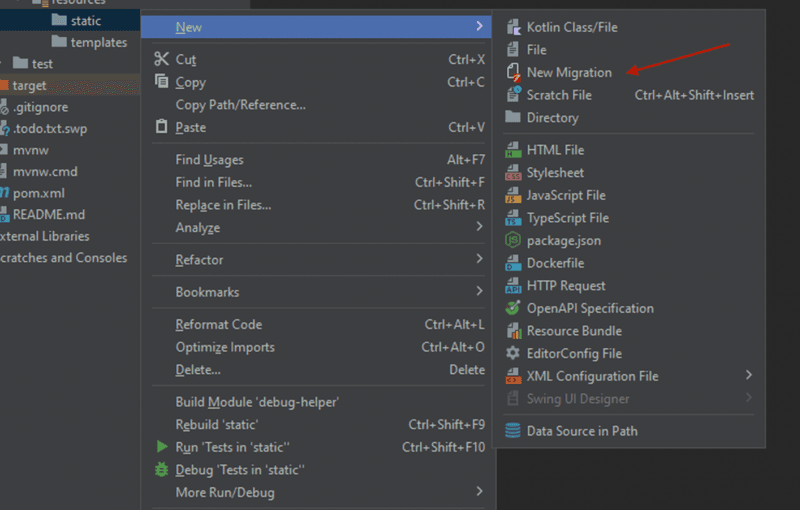
Task: Select README.md file in tree
Action: pyautogui.click(x=49, y=215)
